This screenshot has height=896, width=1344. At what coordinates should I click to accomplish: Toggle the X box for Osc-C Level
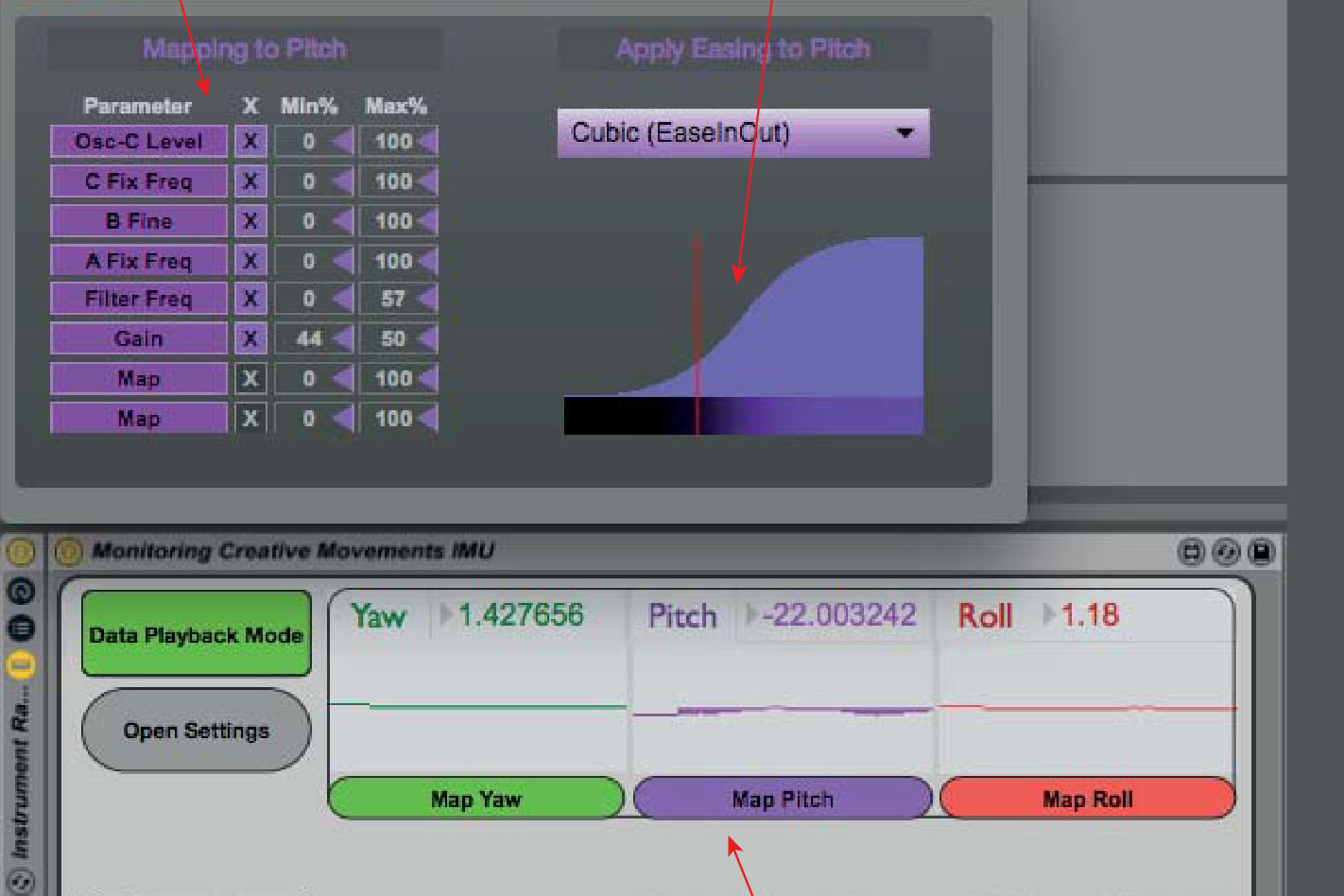(250, 142)
